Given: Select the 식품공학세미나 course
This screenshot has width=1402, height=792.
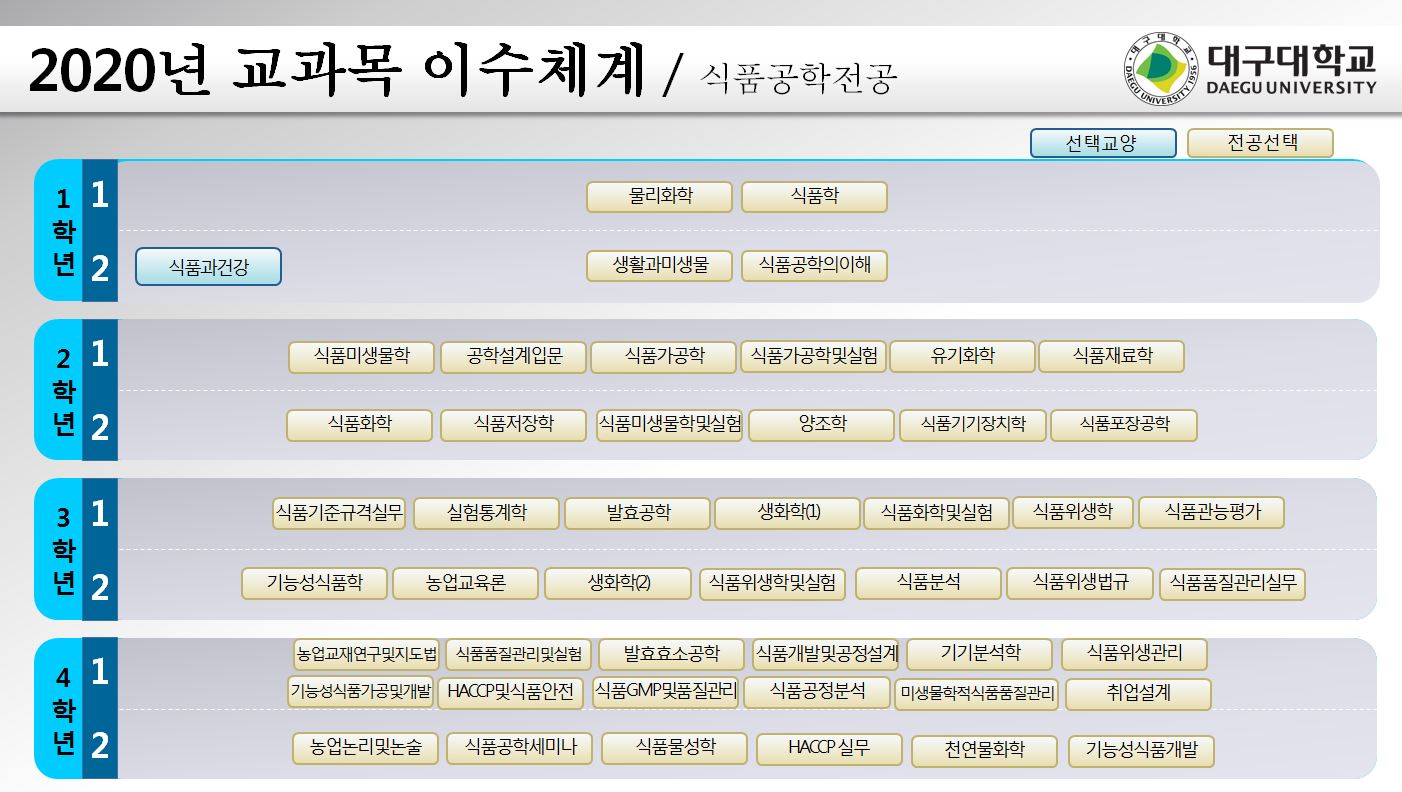Looking at the screenshot, I should (514, 748).
